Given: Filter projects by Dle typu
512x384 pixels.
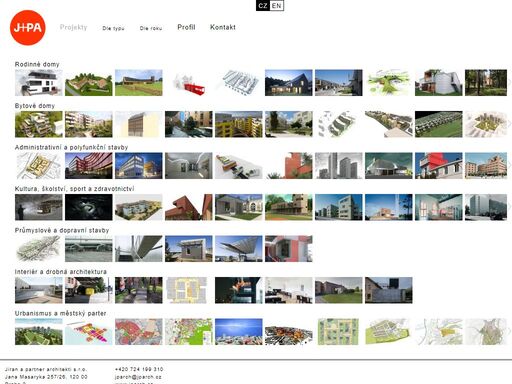Looking at the screenshot, I should click(x=113, y=28).
